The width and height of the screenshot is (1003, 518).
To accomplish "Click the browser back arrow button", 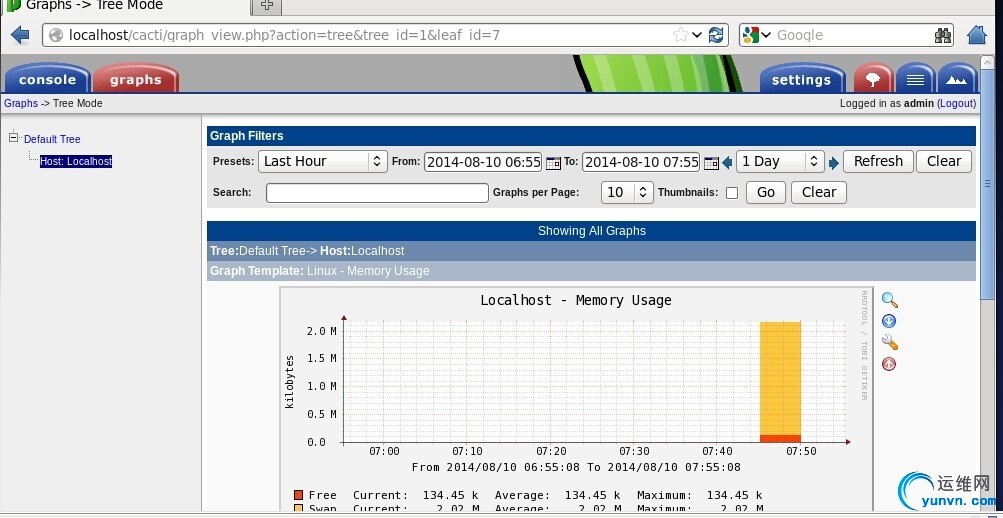I will (x=20, y=35).
